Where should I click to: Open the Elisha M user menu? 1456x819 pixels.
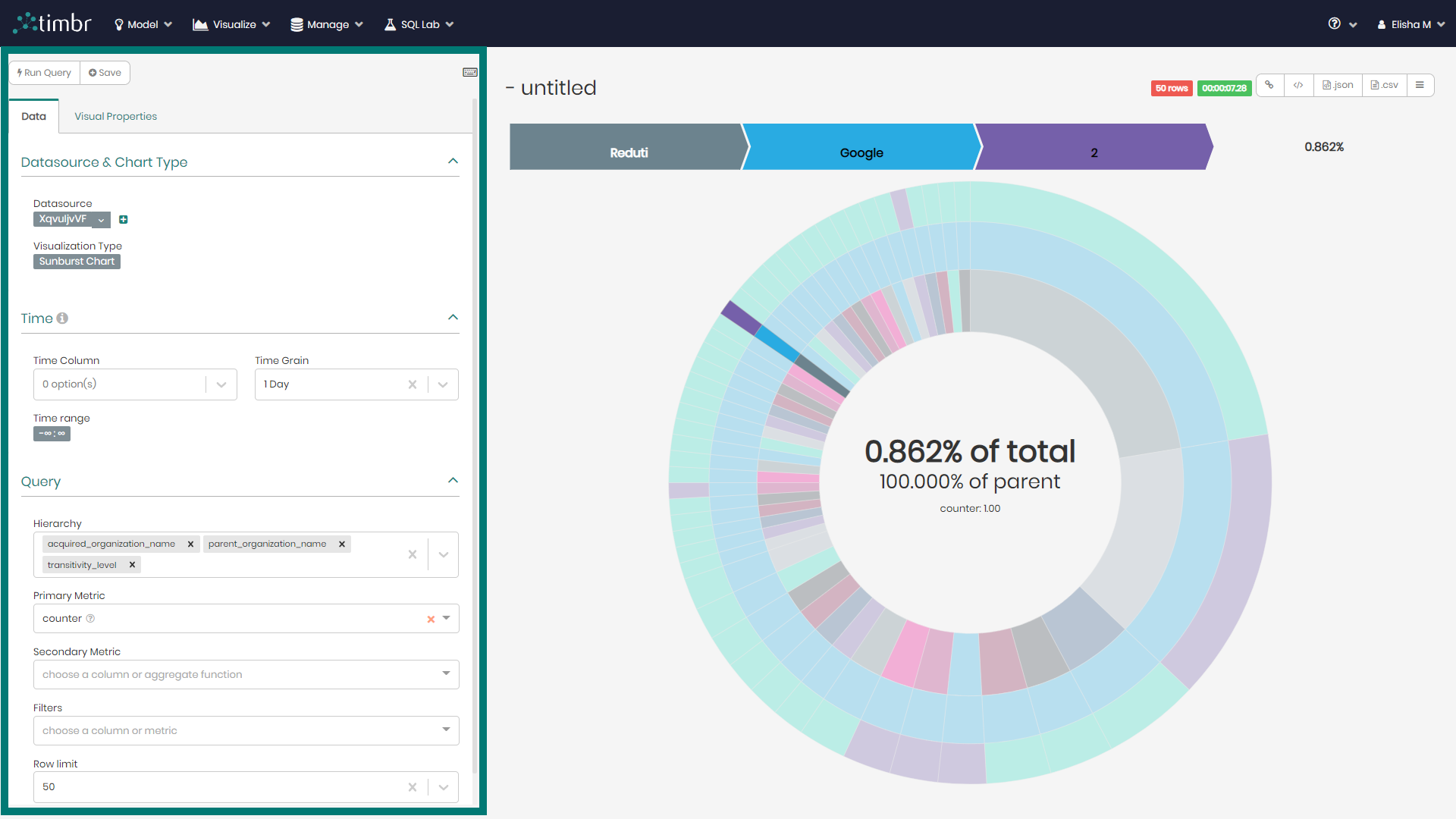1410,24
